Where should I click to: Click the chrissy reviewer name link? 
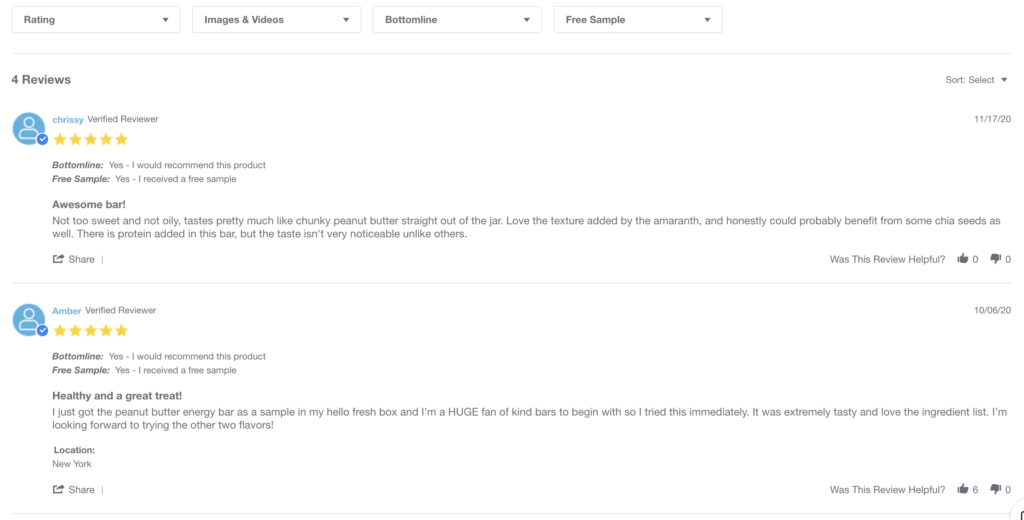click(x=68, y=119)
